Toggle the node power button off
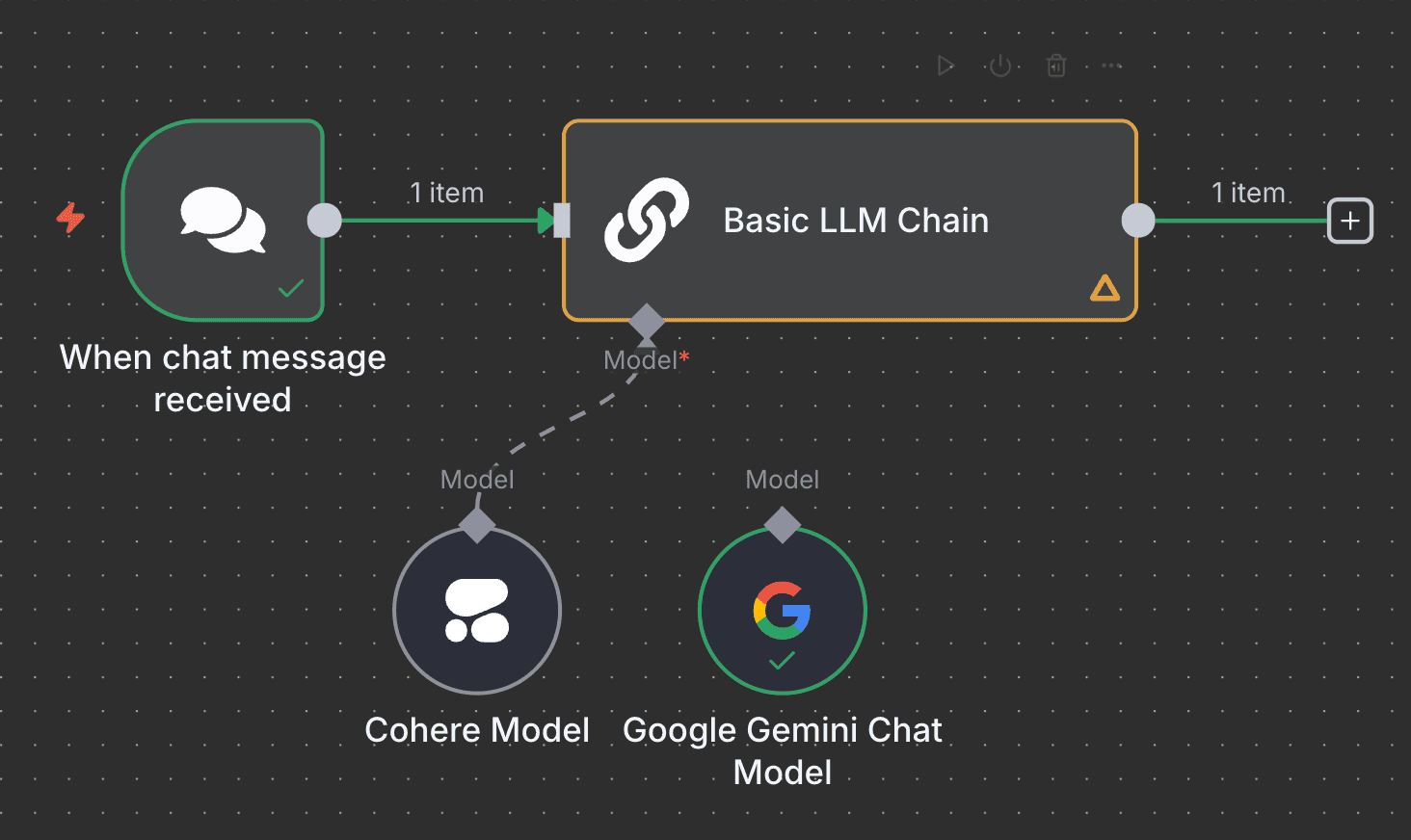The width and height of the screenshot is (1411, 840). click(1000, 65)
